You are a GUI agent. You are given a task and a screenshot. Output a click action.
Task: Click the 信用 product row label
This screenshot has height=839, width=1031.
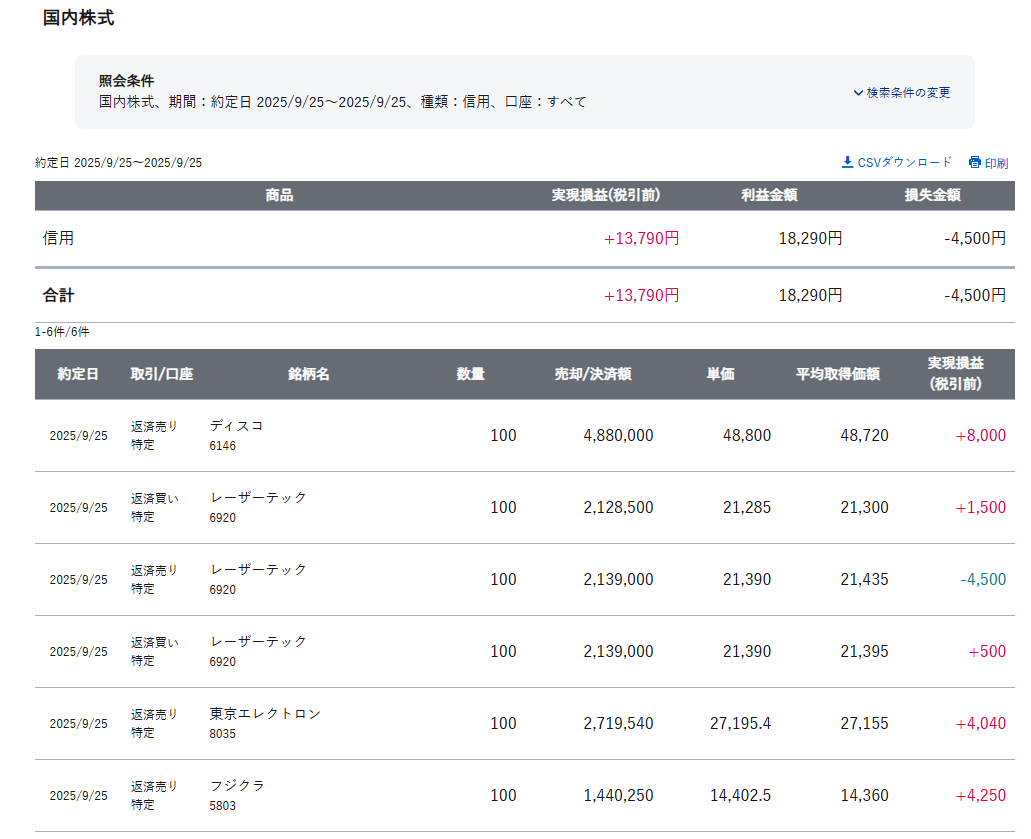coord(58,239)
